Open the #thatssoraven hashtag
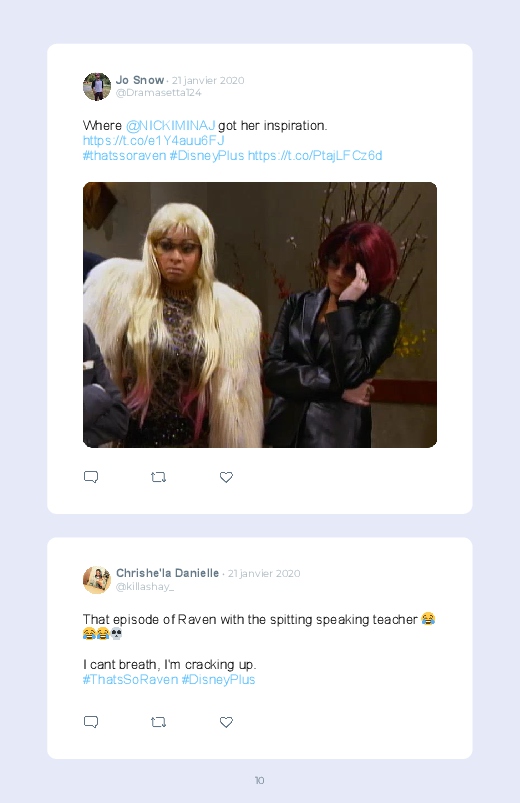Image resolution: width=520 pixels, height=803 pixels. pos(124,155)
